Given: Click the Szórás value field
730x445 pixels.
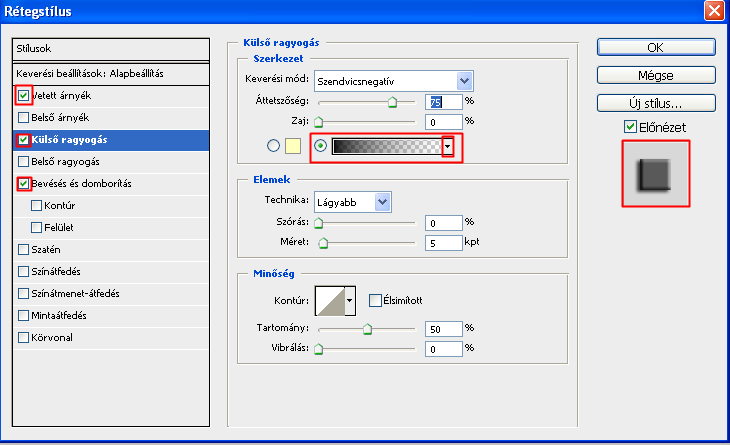Looking at the screenshot, I should tap(444, 223).
